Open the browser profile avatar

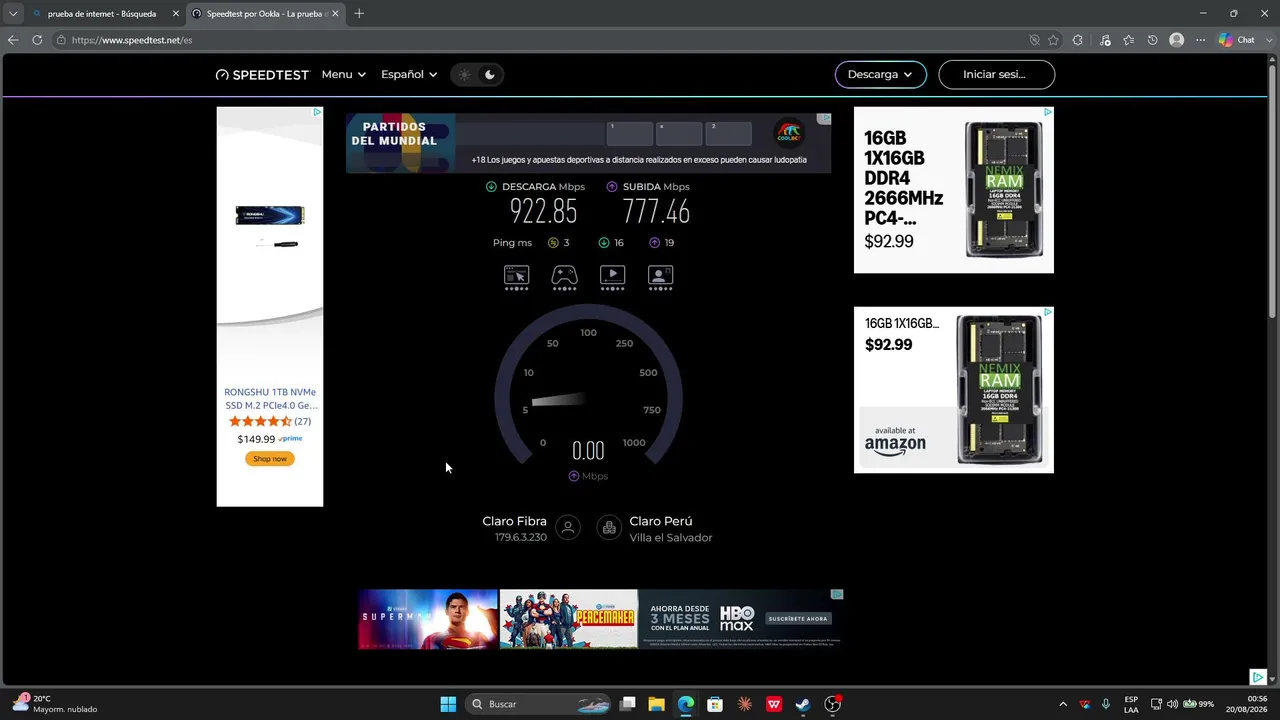[1177, 40]
